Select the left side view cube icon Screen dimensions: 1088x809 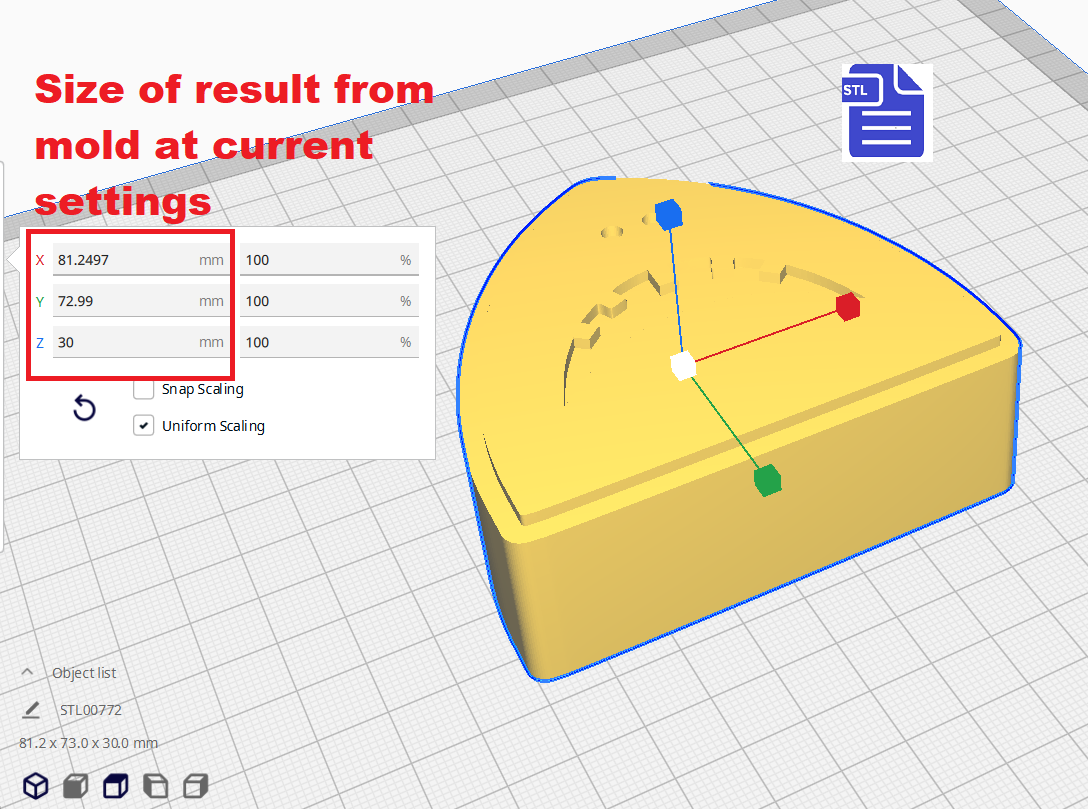[156, 786]
